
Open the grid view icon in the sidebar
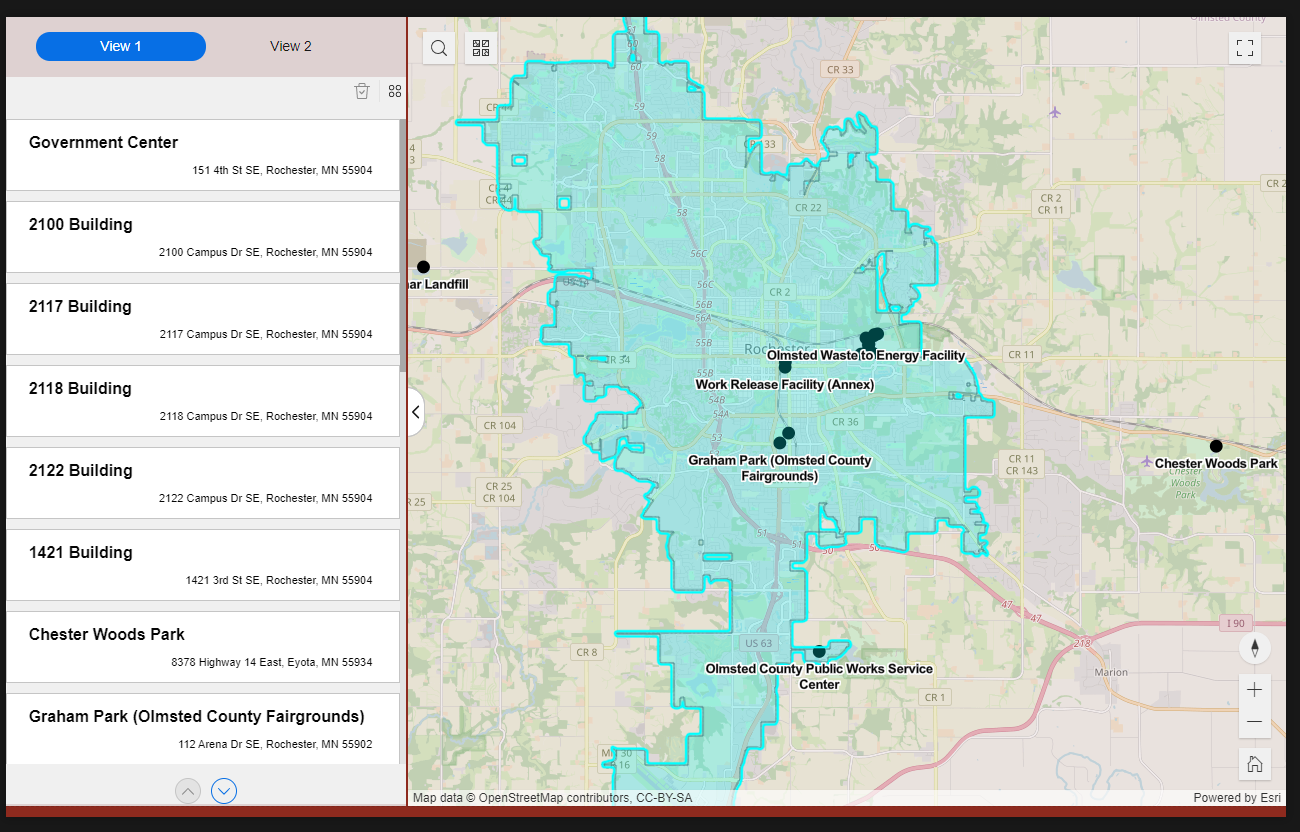tap(394, 91)
